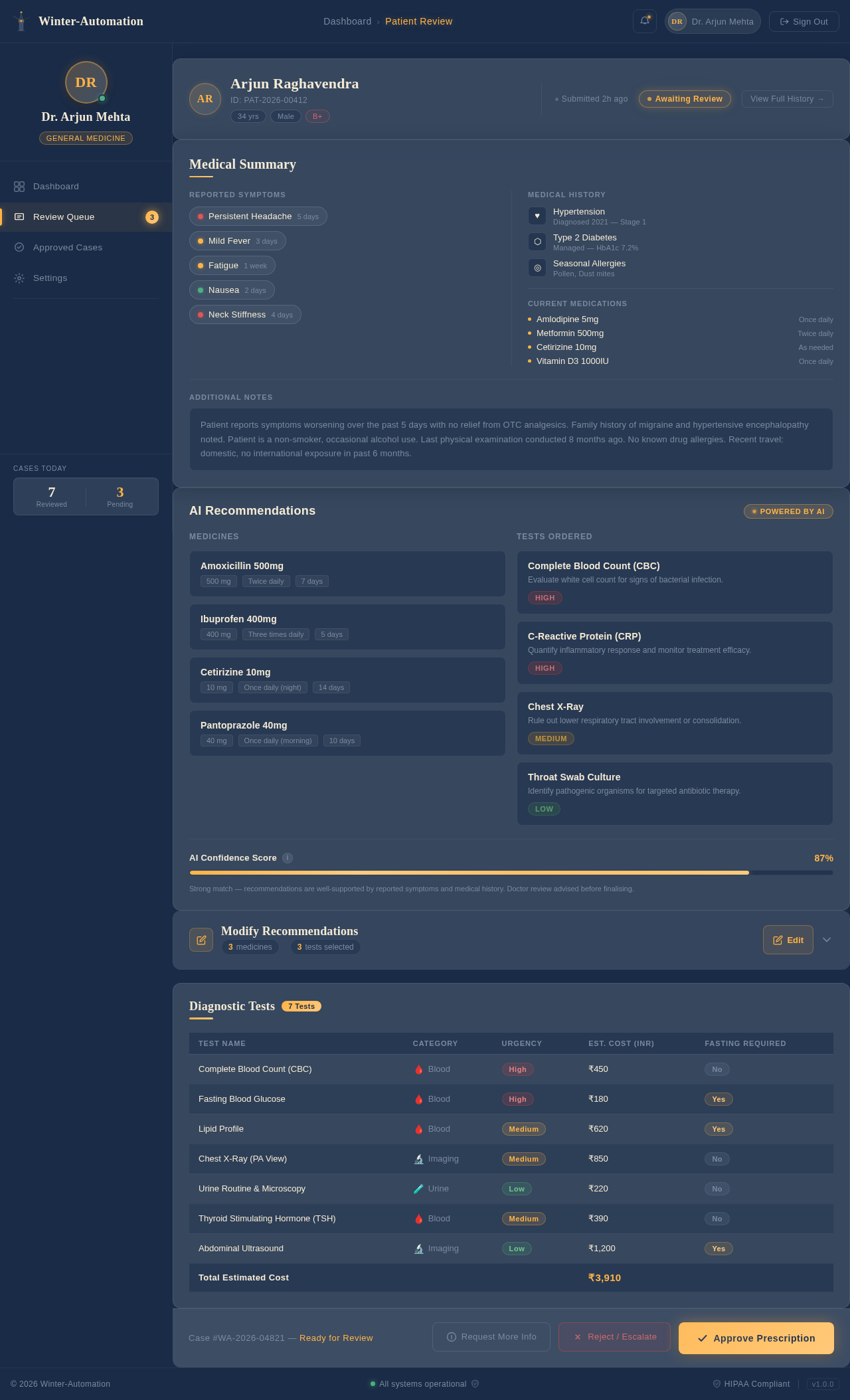Click the Winter-Automation lighthouse logo
Screen dimensions: 850x1400
21,21
